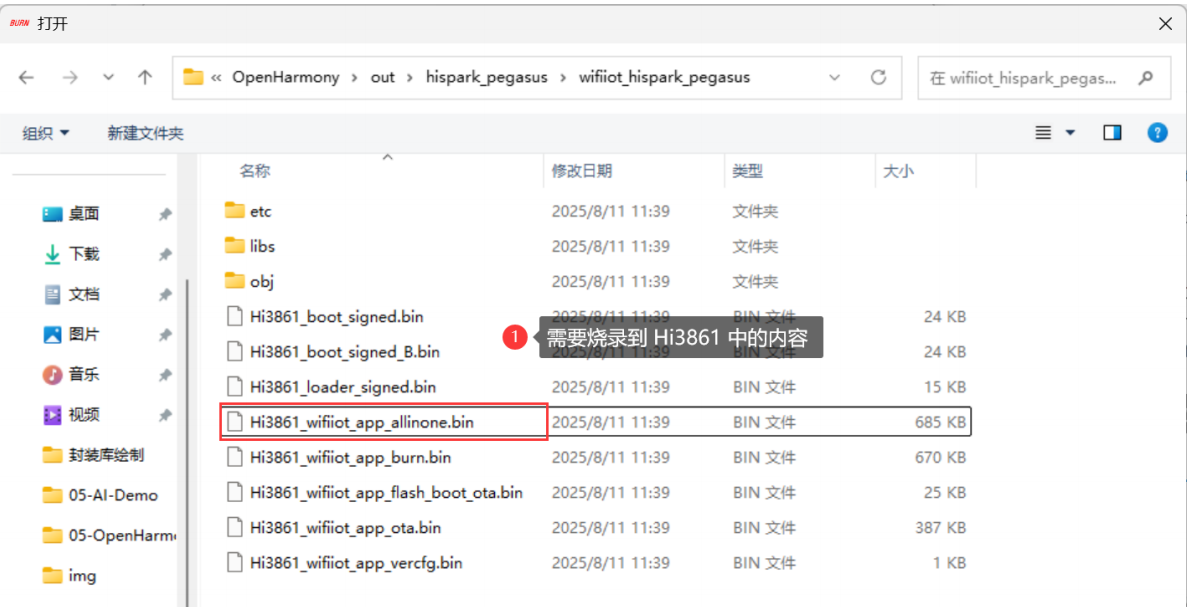Toggle the preview pane icon
Screen dimensions: 1187x607
pyautogui.click(x=1112, y=133)
